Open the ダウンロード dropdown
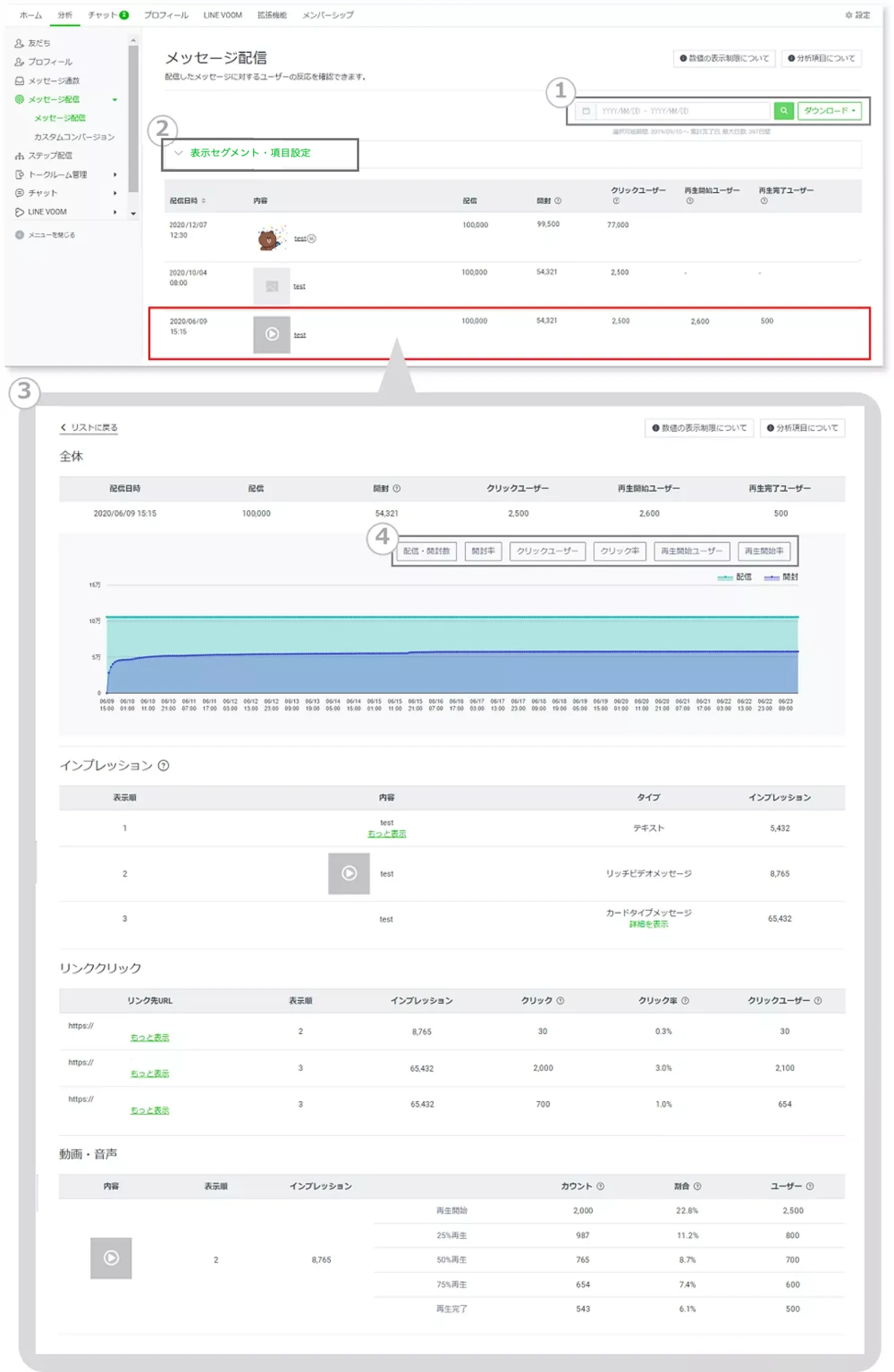 point(829,111)
